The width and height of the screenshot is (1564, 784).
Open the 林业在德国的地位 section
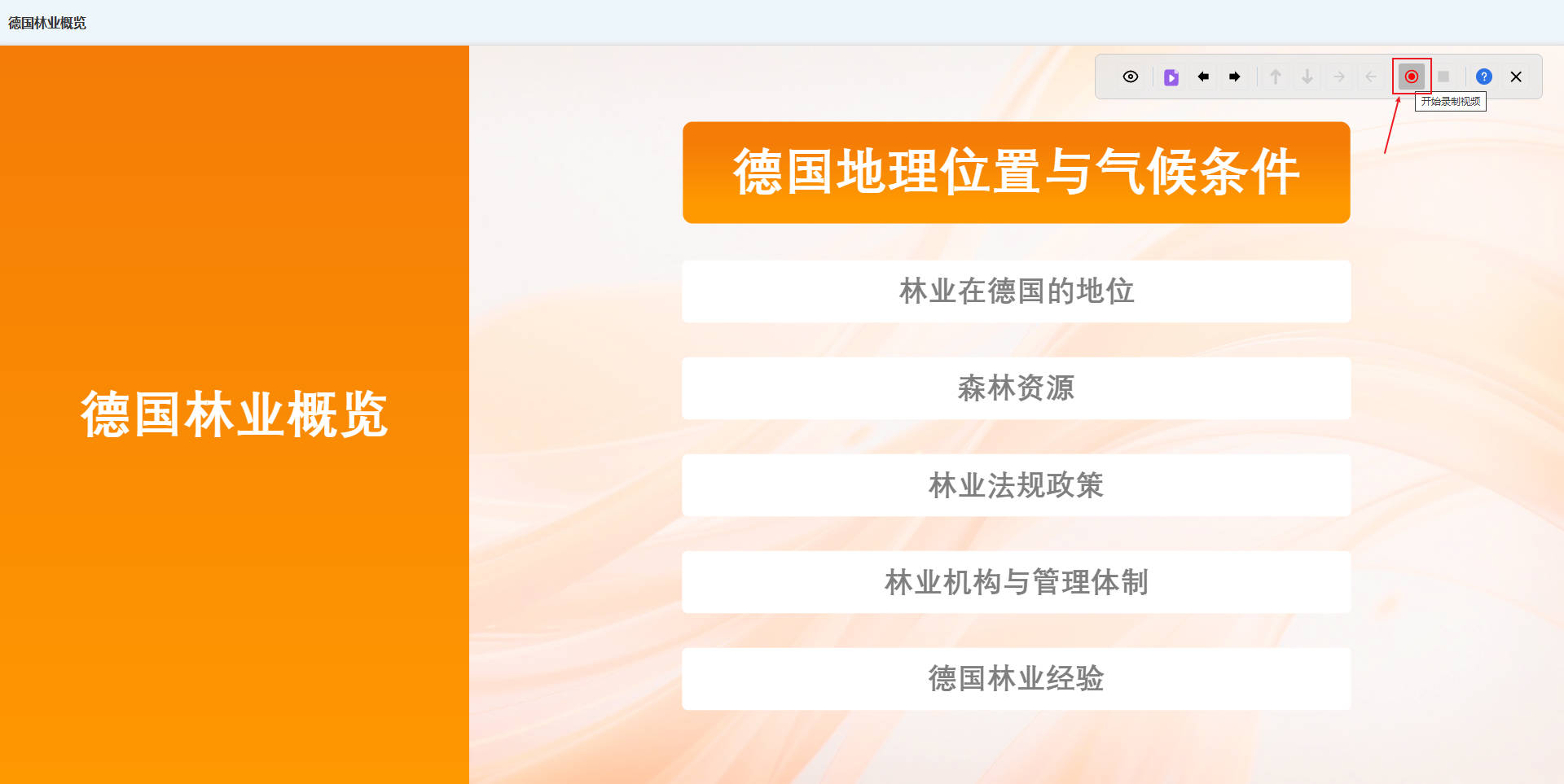click(1016, 291)
